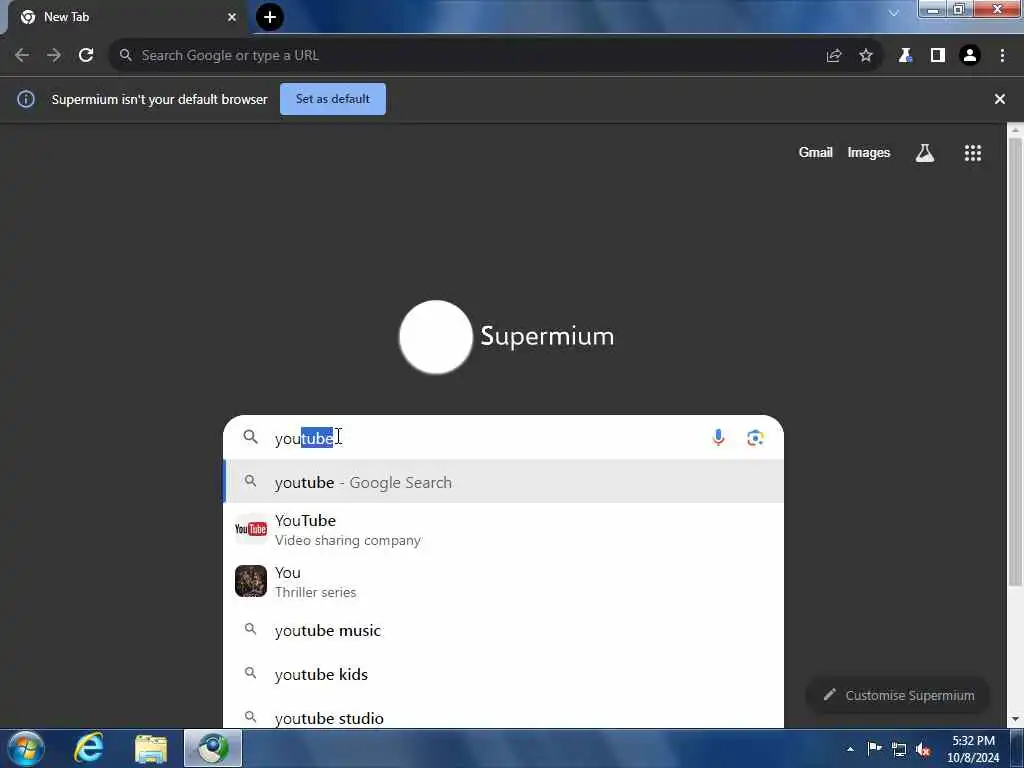Click the Search Labs flask icon on page
This screenshot has height=768, width=1024.
(x=925, y=153)
